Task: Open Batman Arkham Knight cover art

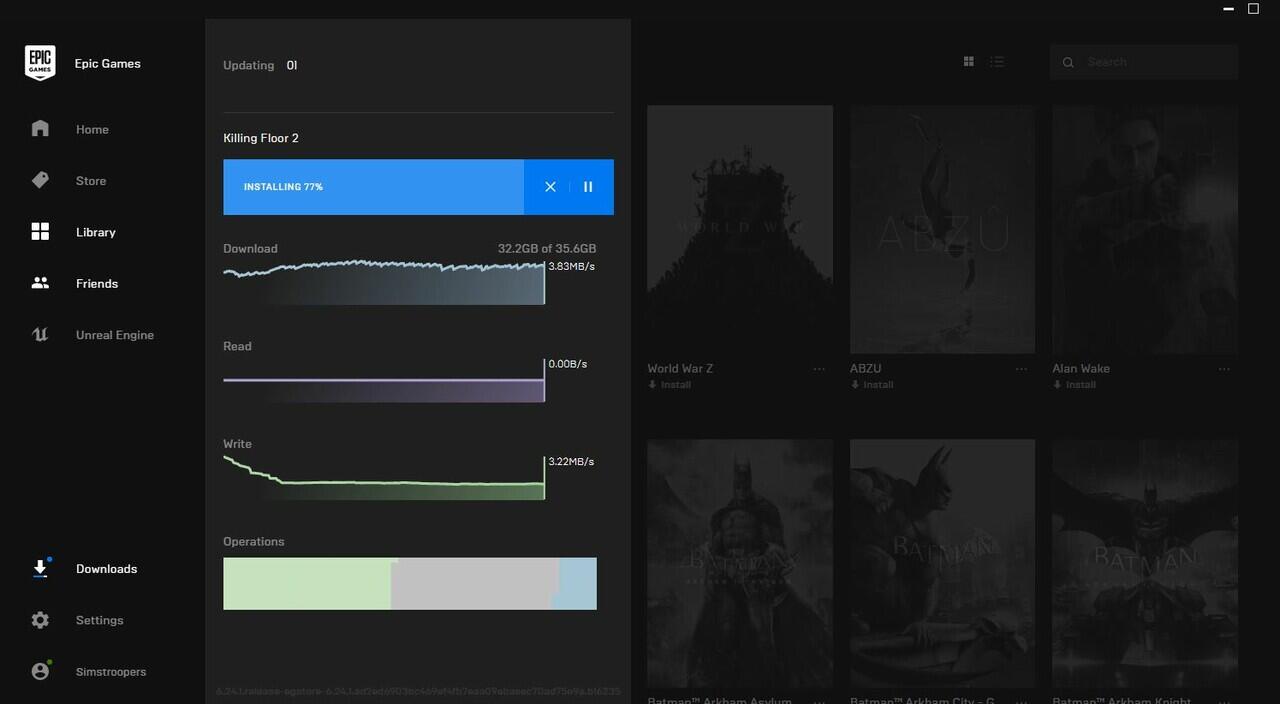Action: pos(1145,563)
